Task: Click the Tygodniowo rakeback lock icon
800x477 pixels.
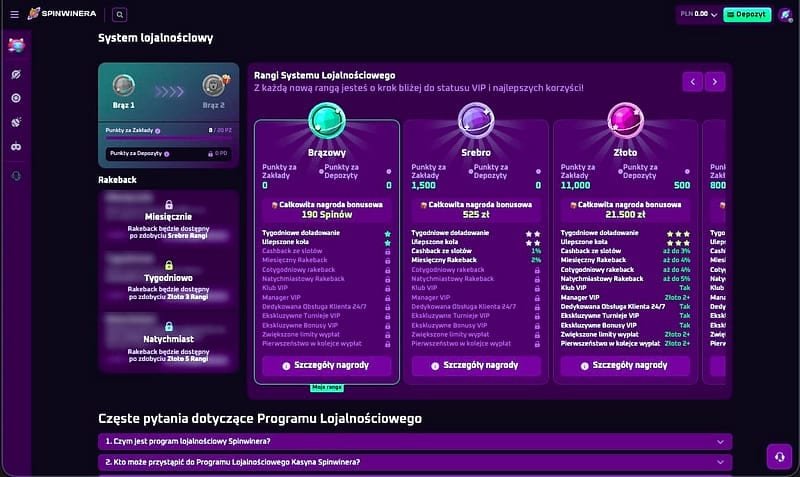Action: click(169, 265)
